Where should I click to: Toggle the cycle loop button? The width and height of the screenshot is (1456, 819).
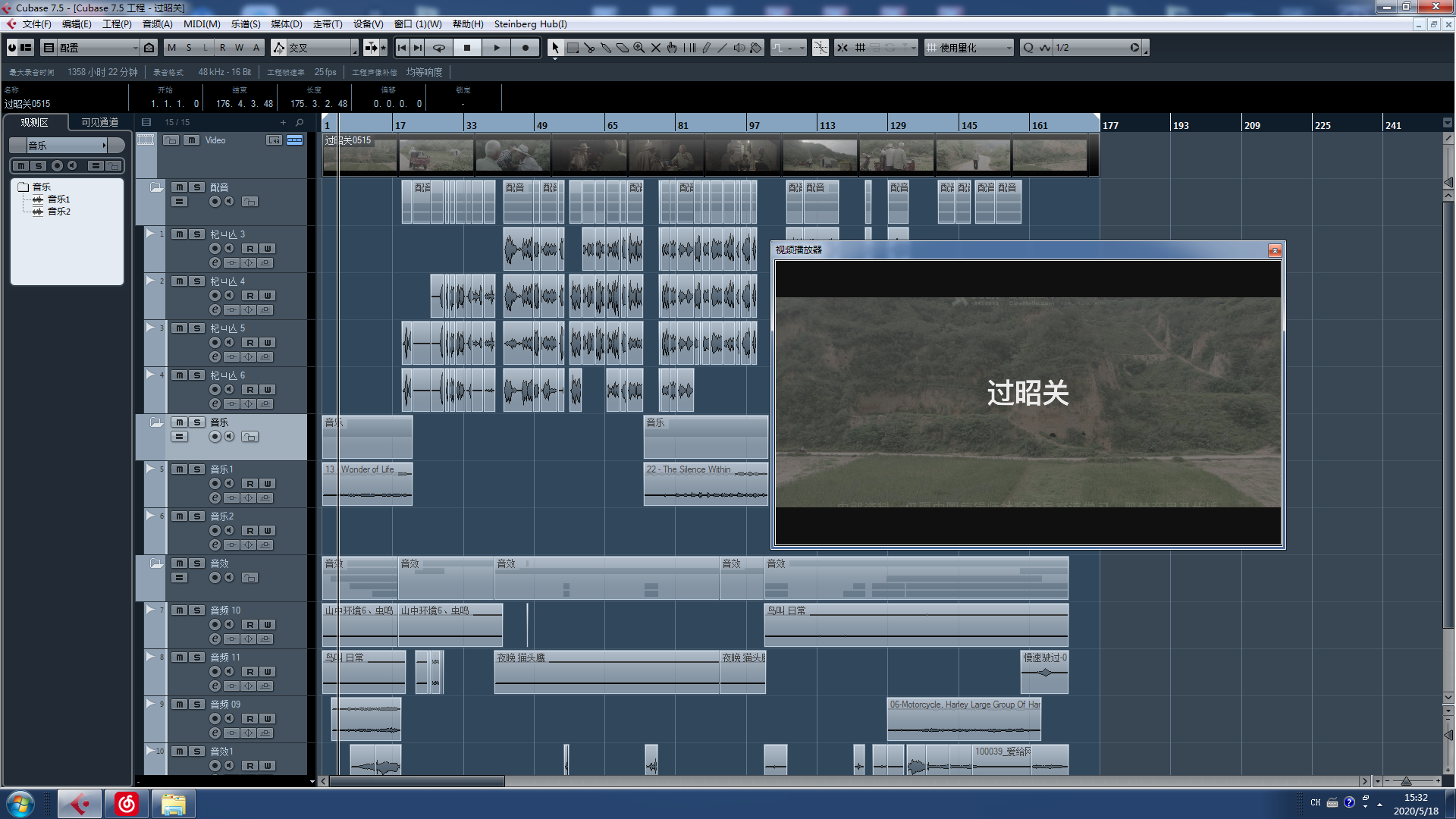click(439, 48)
